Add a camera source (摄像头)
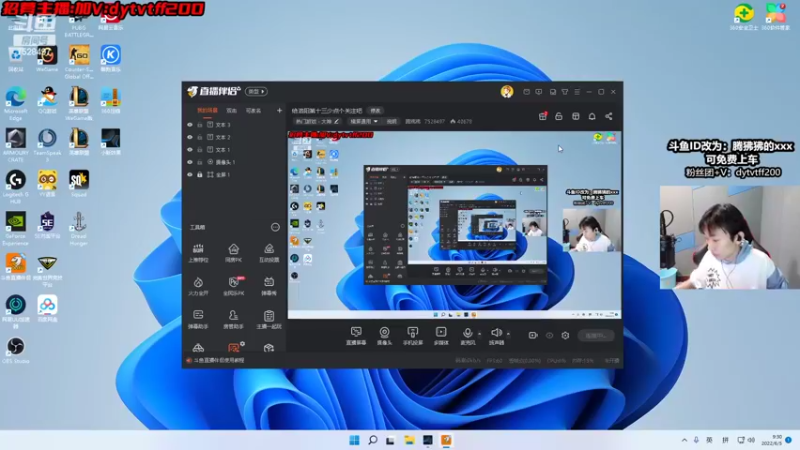Viewport: 800px width, 450px height. pyautogui.click(x=384, y=336)
